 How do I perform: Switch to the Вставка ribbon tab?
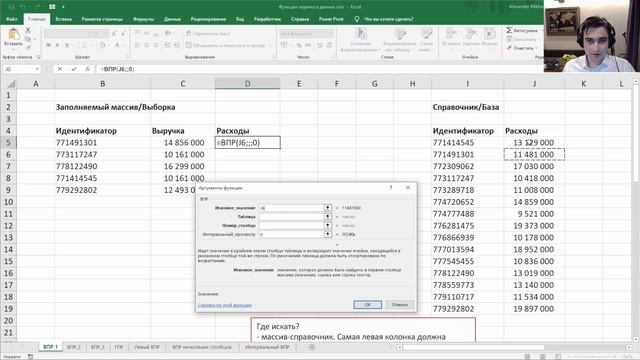coord(63,19)
